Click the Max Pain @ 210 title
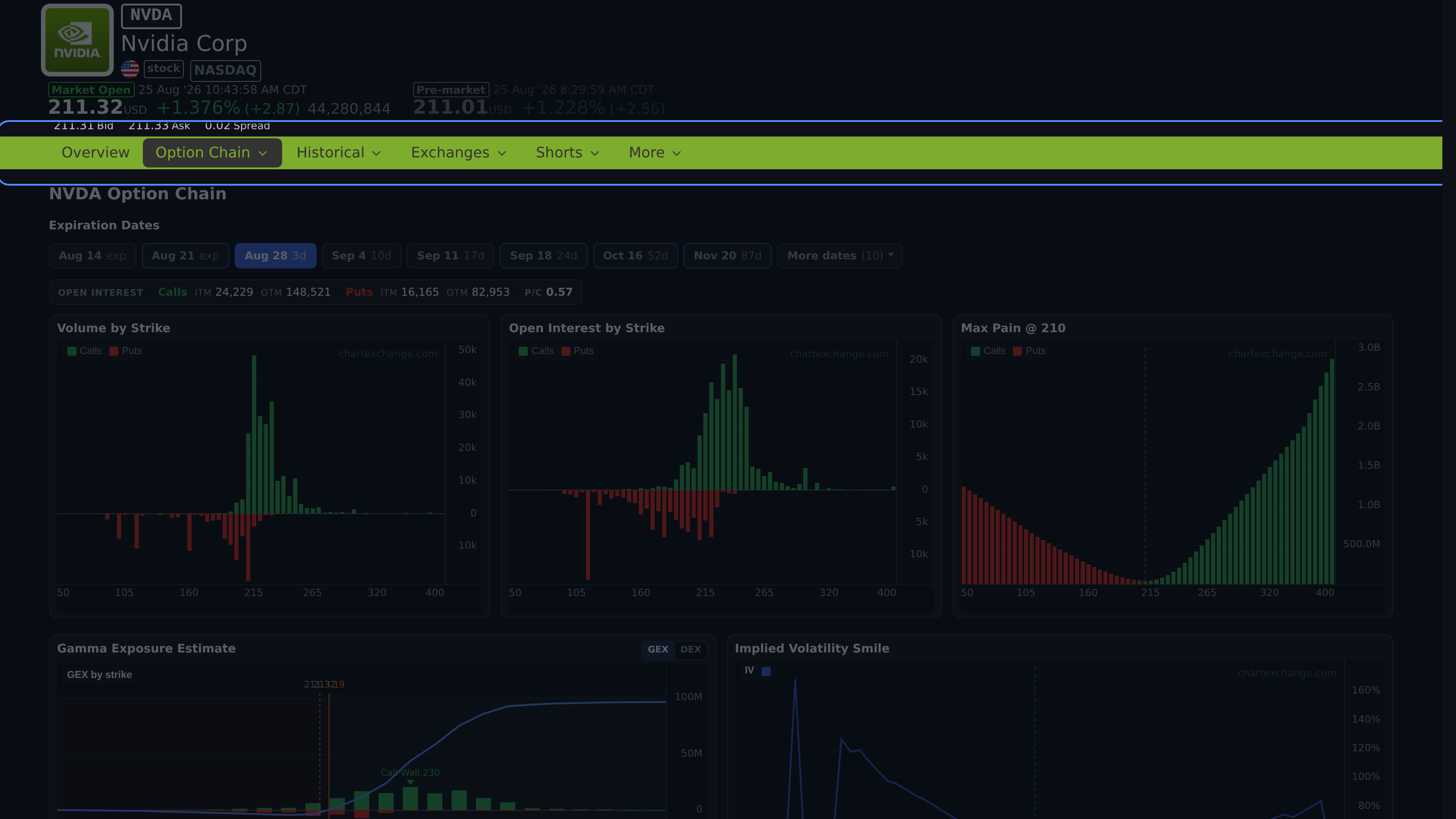This screenshot has height=819, width=1456. click(x=1013, y=329)
